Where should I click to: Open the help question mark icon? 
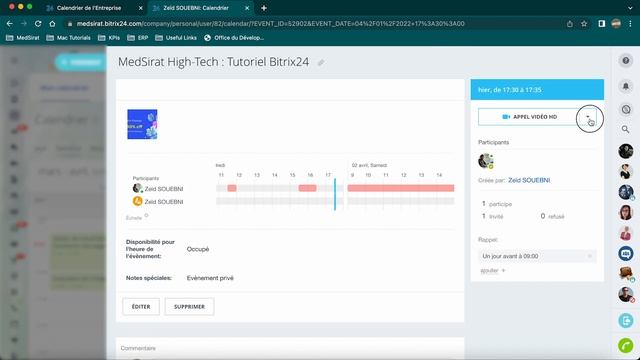[626, 61]
